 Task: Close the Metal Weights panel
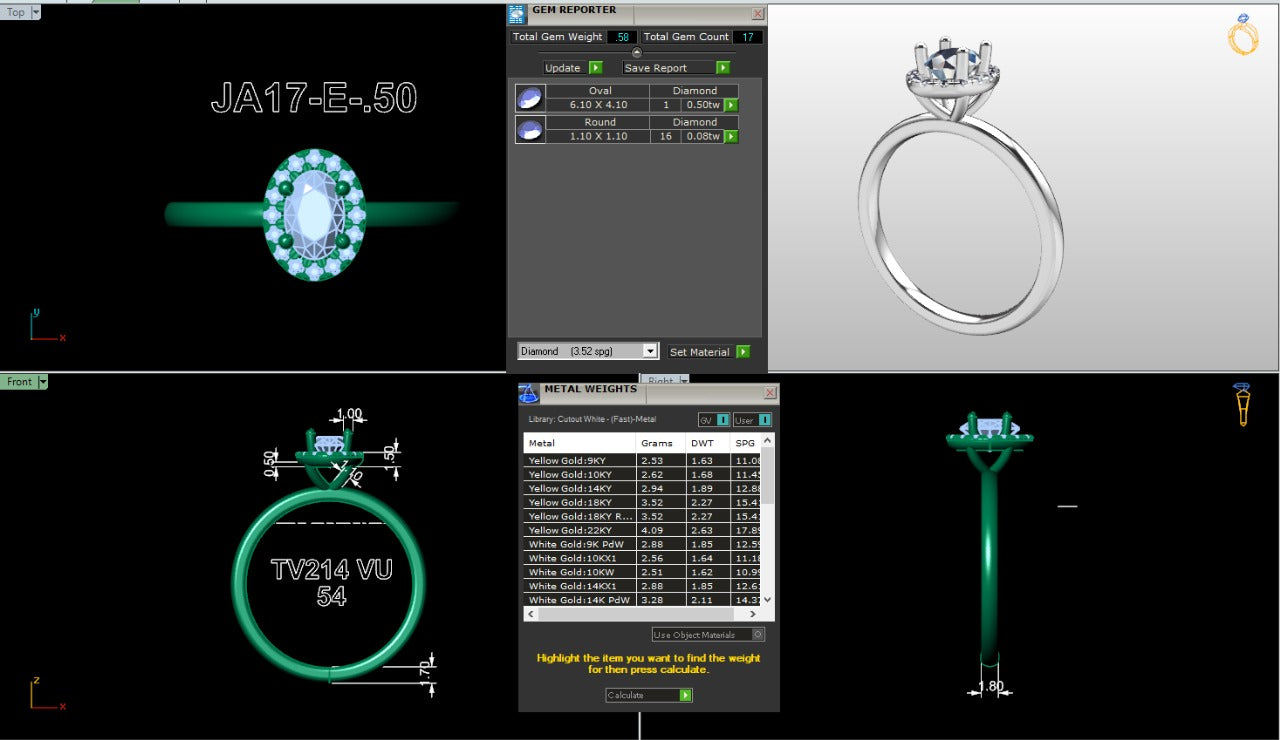tap(770, 393)
